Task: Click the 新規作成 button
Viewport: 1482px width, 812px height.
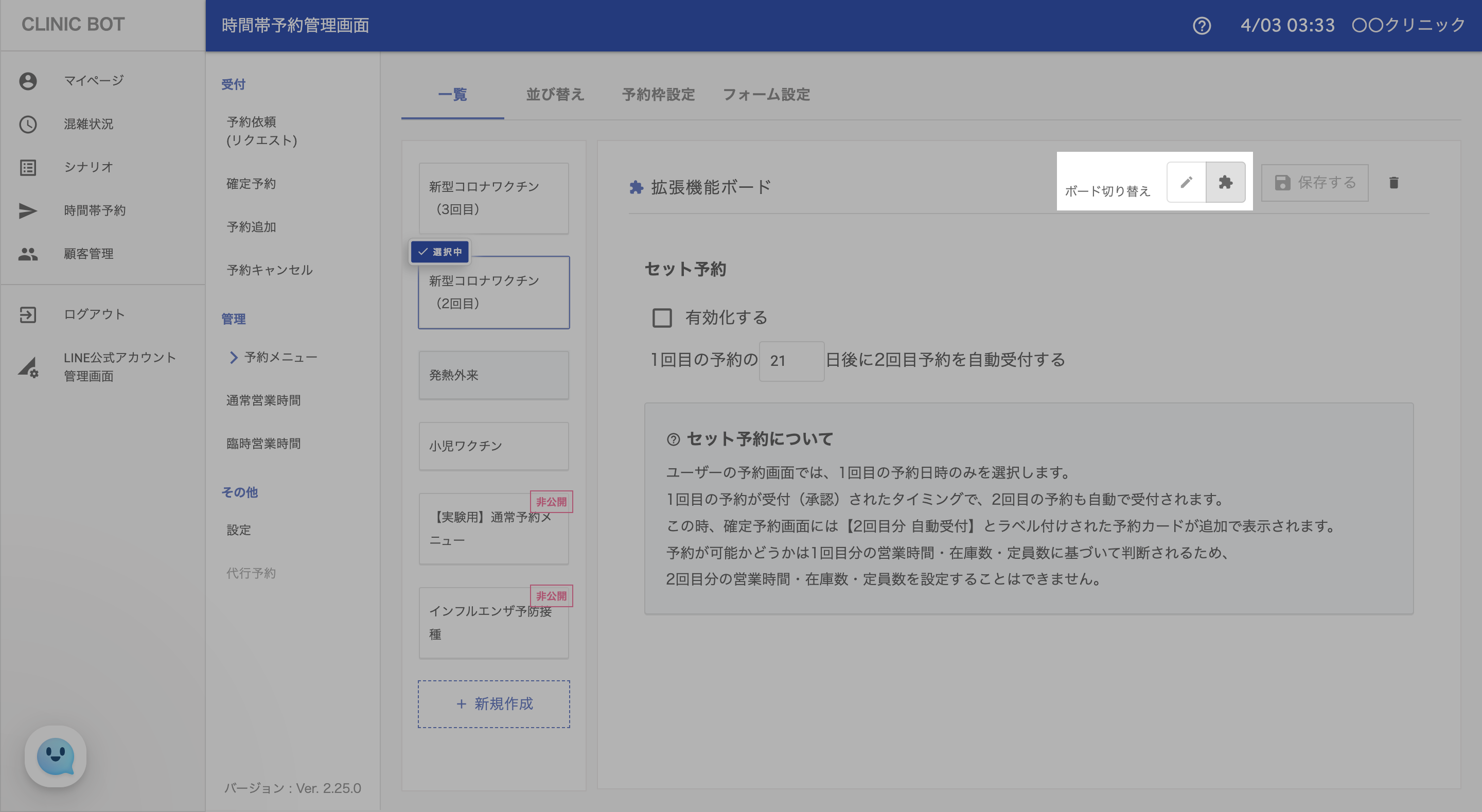Action: (493, 704)
